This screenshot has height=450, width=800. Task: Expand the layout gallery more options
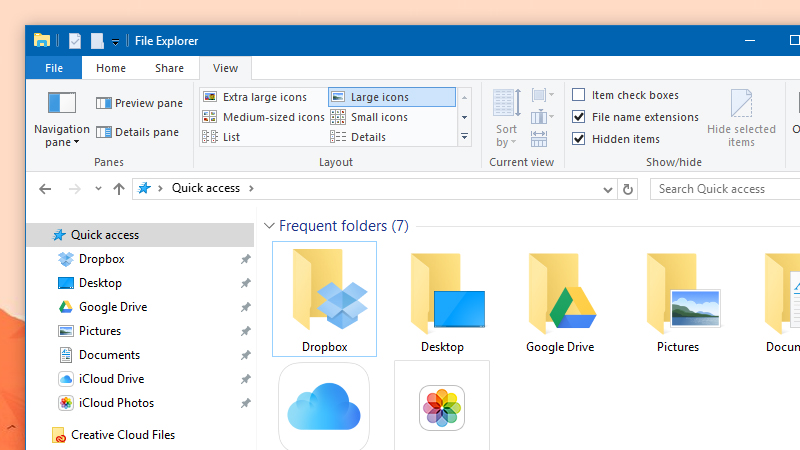pyautogui.click(x=464, y=137)
